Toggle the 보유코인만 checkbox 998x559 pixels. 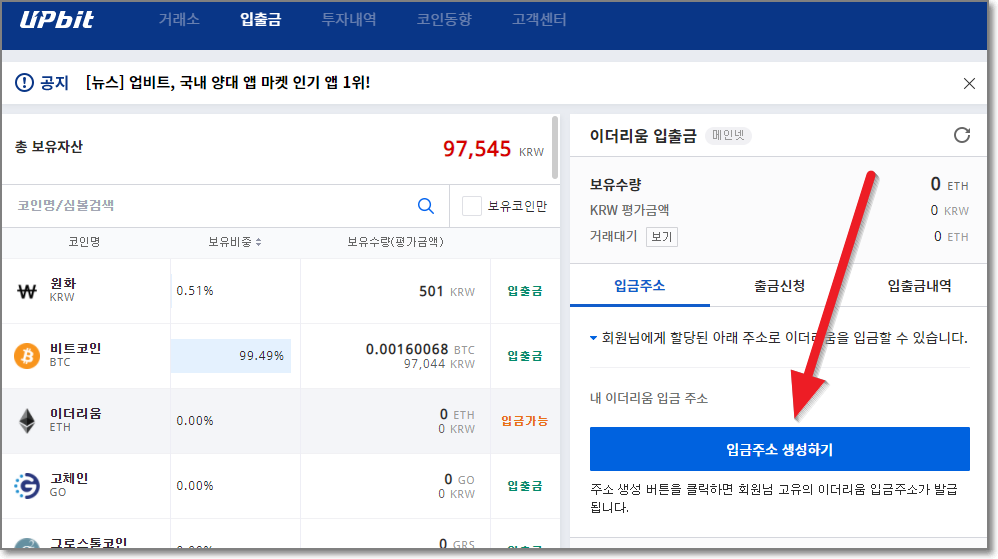tap(472, 206)
